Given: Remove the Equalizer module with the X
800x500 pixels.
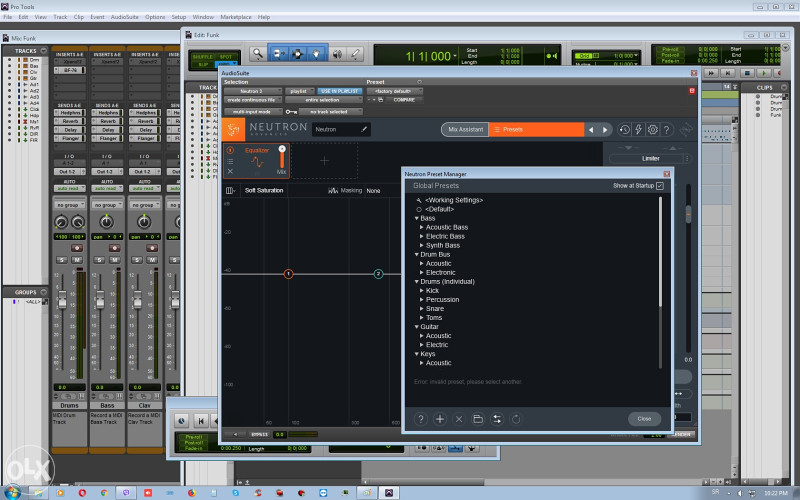Looking at the screenshot, I should [230, 171].
